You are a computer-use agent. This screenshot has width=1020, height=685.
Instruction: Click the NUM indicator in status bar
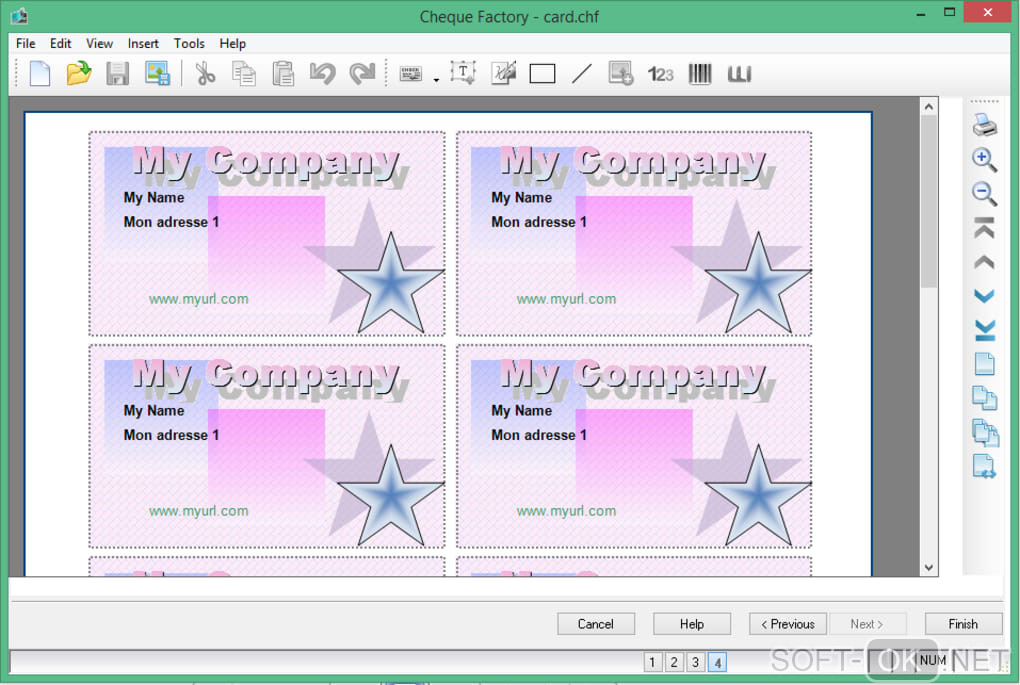(933, 660)
